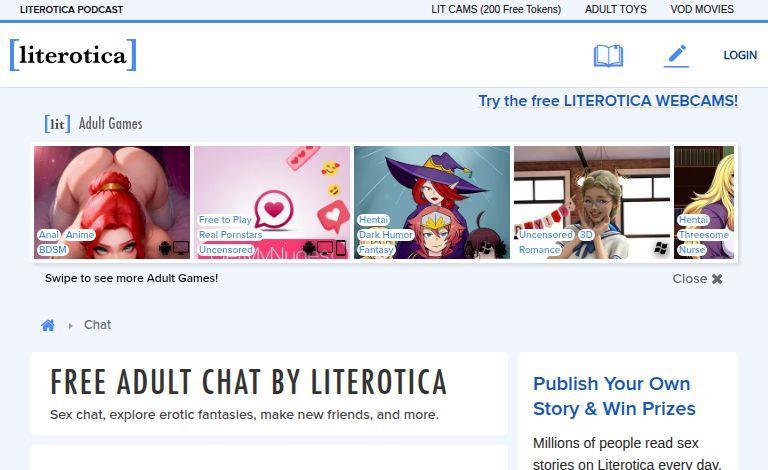Screen dimensions: 768x470
Task: Click Try the free LITEROTICA WEBCAMS link
Action: [x=608, y=101]
